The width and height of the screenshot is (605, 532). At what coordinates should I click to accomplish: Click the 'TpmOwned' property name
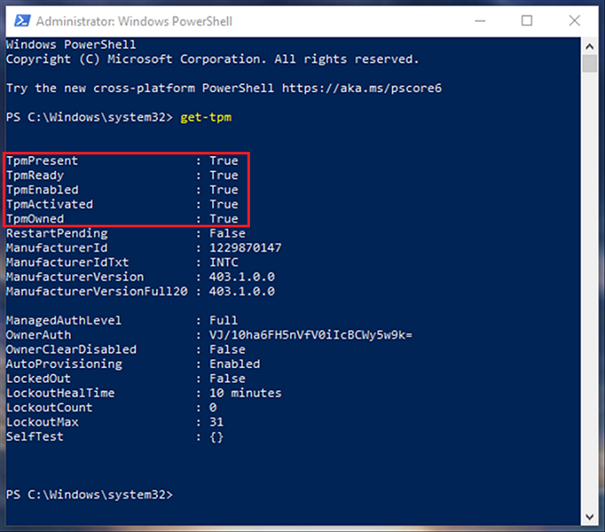(x=35, y=219)
